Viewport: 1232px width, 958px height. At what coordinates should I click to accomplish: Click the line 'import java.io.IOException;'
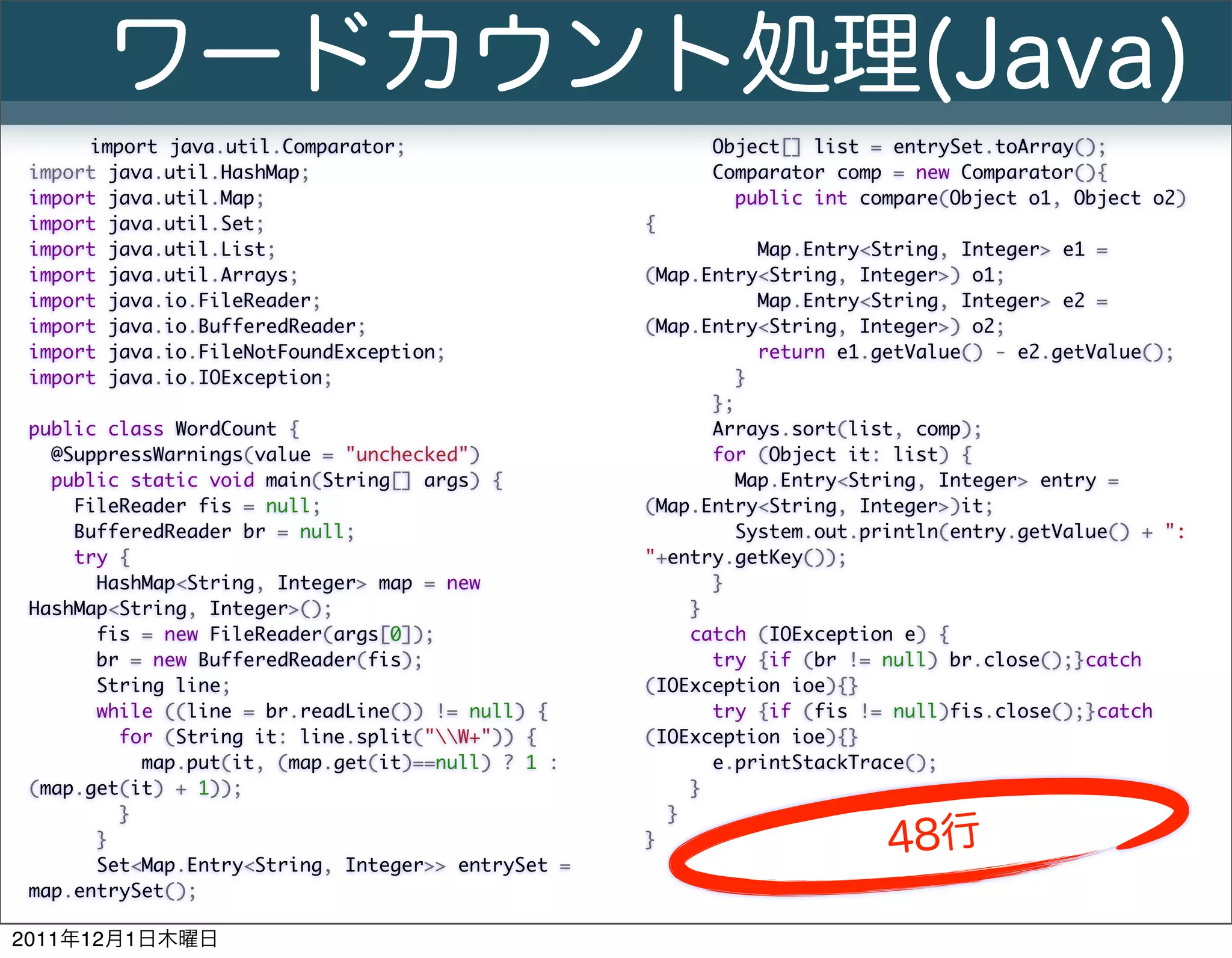180,378
